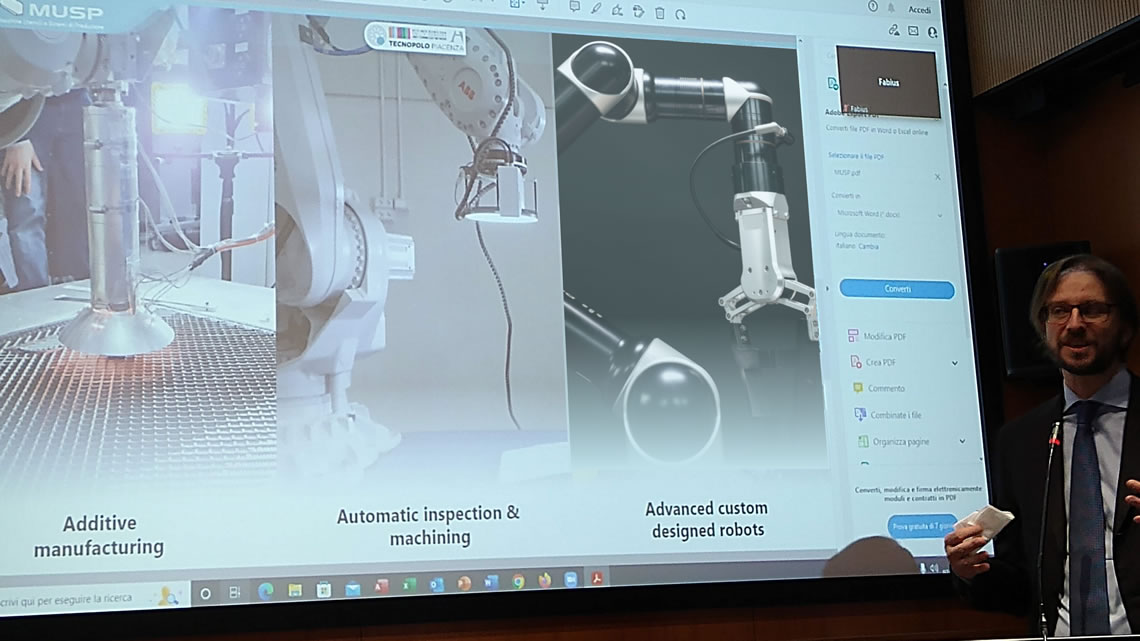The height and width of the screenshot is (641, 1140).
Task: Click the Adobe Acrobat taskbar icon
Action: (x=597, y=578)
